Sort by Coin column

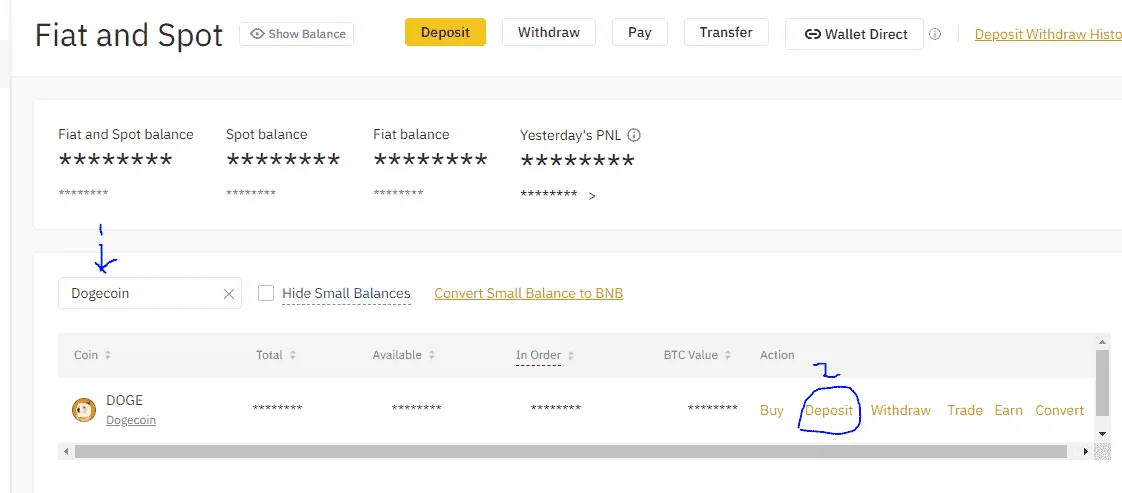coord(93,355)
